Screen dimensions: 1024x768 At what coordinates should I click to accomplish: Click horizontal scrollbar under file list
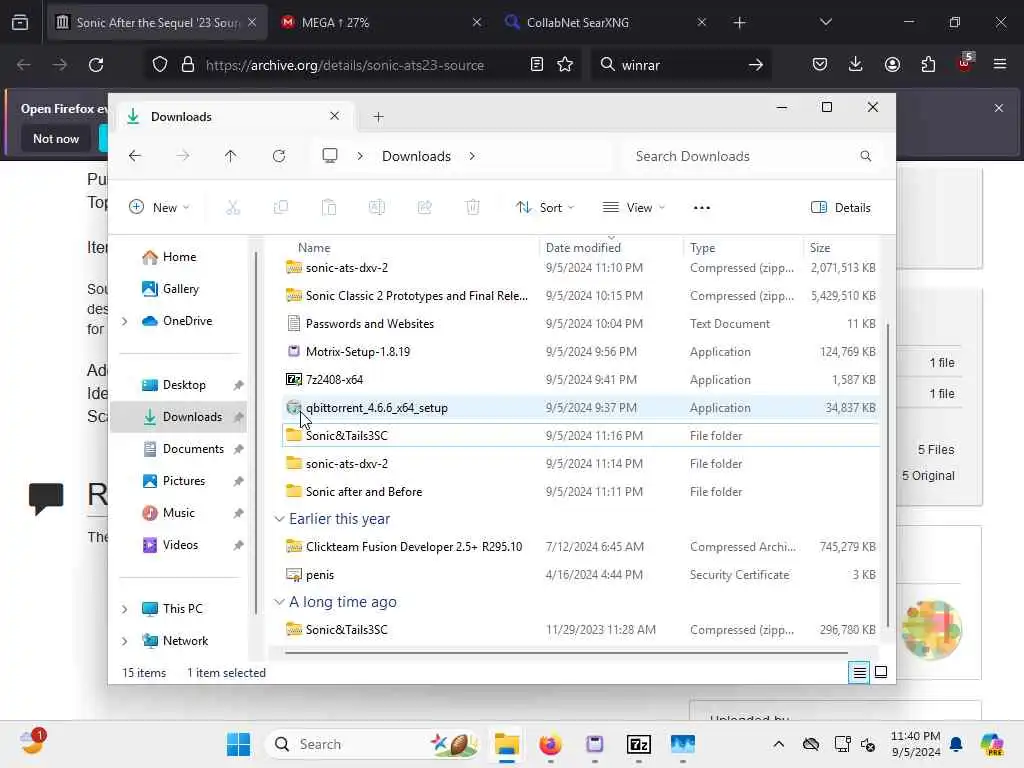tap(566, 652)
